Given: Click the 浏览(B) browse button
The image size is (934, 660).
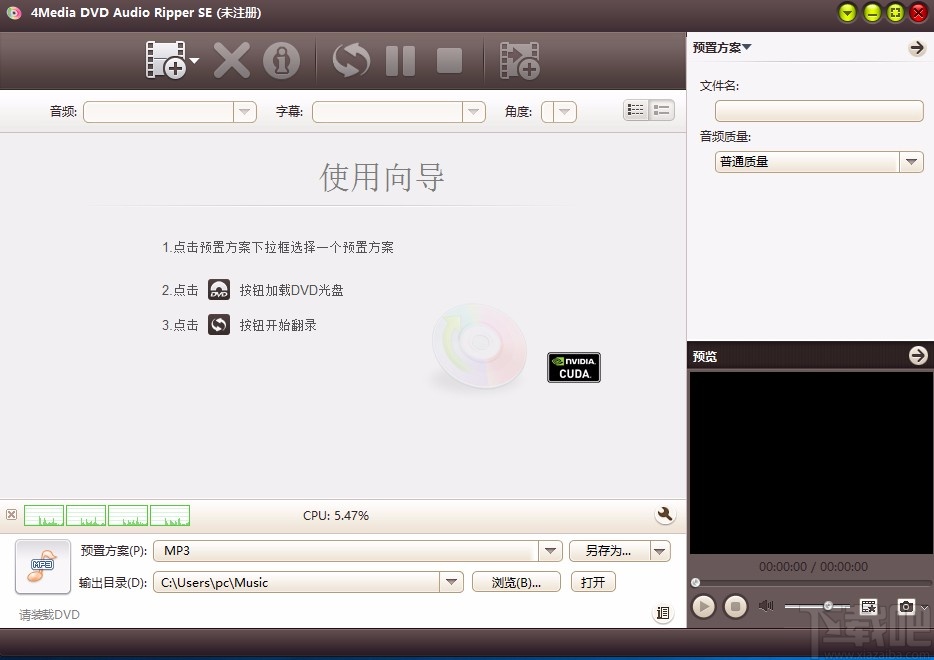Looking at the screenshot, I should (516, 582).
